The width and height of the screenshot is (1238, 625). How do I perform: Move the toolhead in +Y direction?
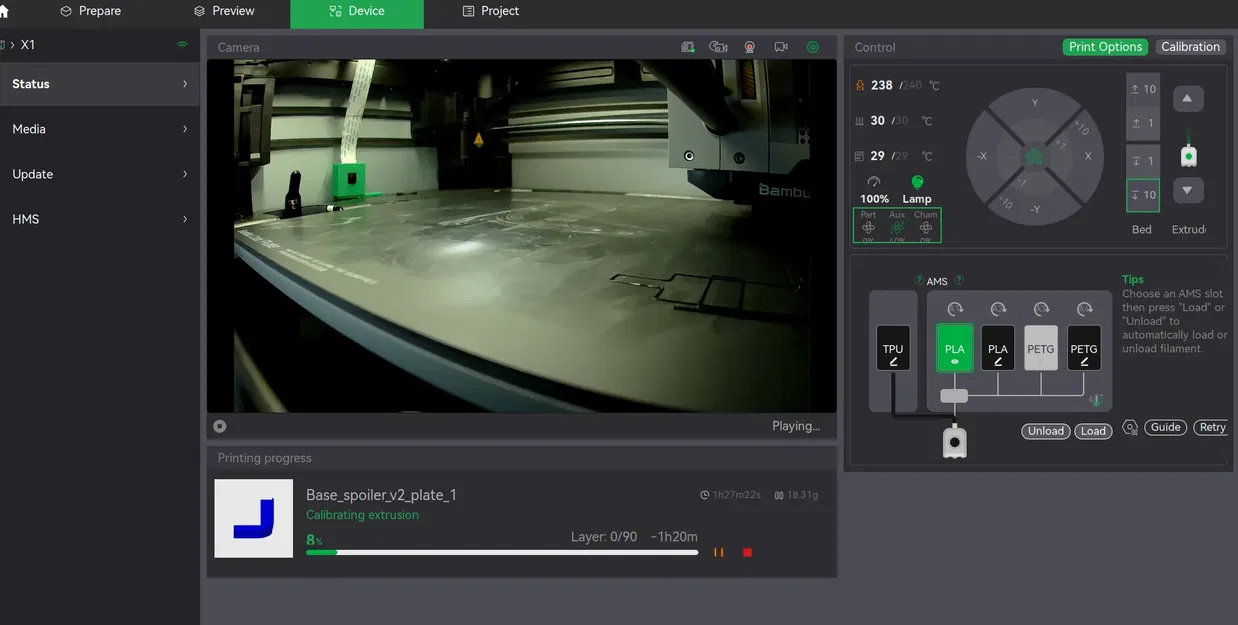pos(1035,104)
